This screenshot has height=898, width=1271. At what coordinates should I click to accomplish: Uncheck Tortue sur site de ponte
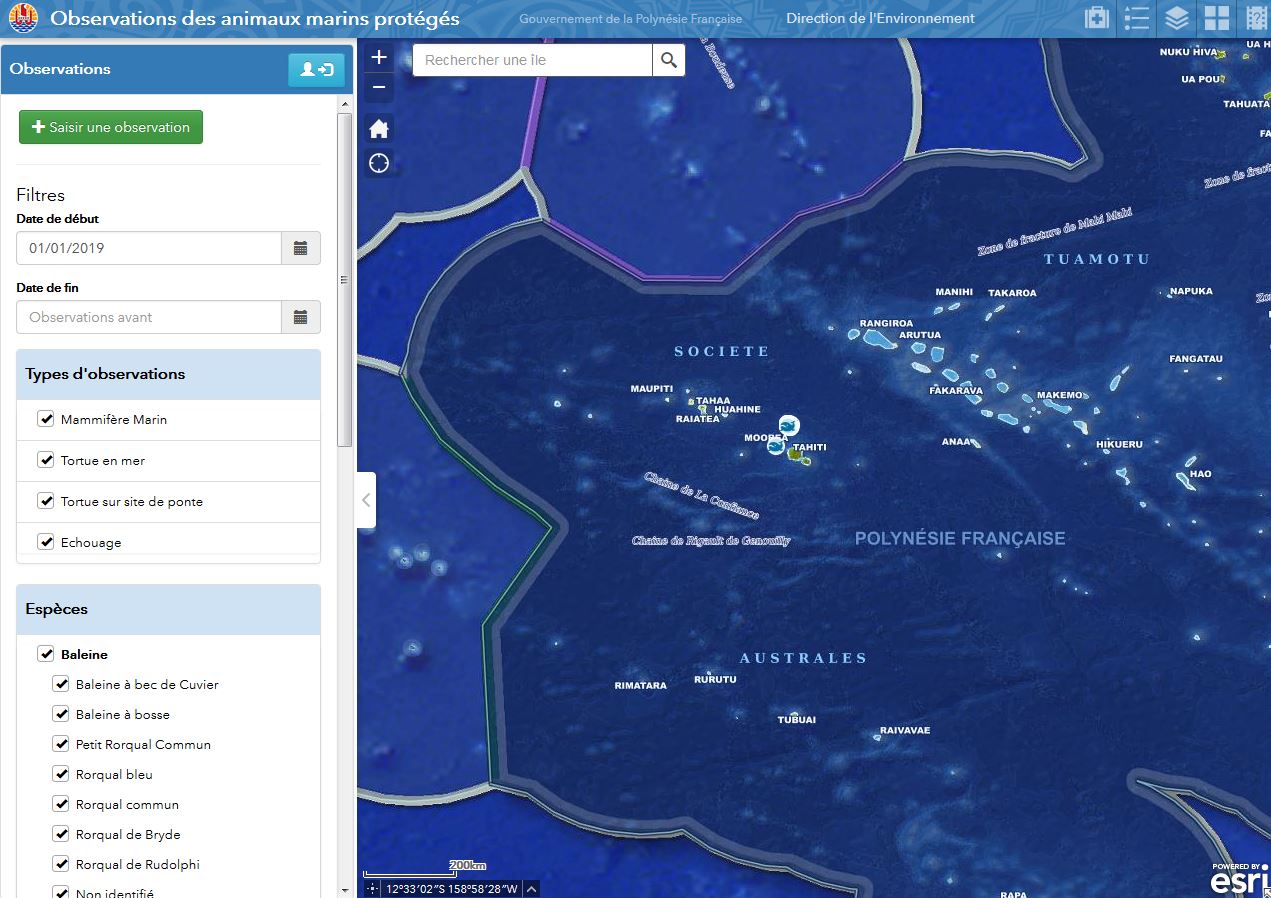click(46, 501)
